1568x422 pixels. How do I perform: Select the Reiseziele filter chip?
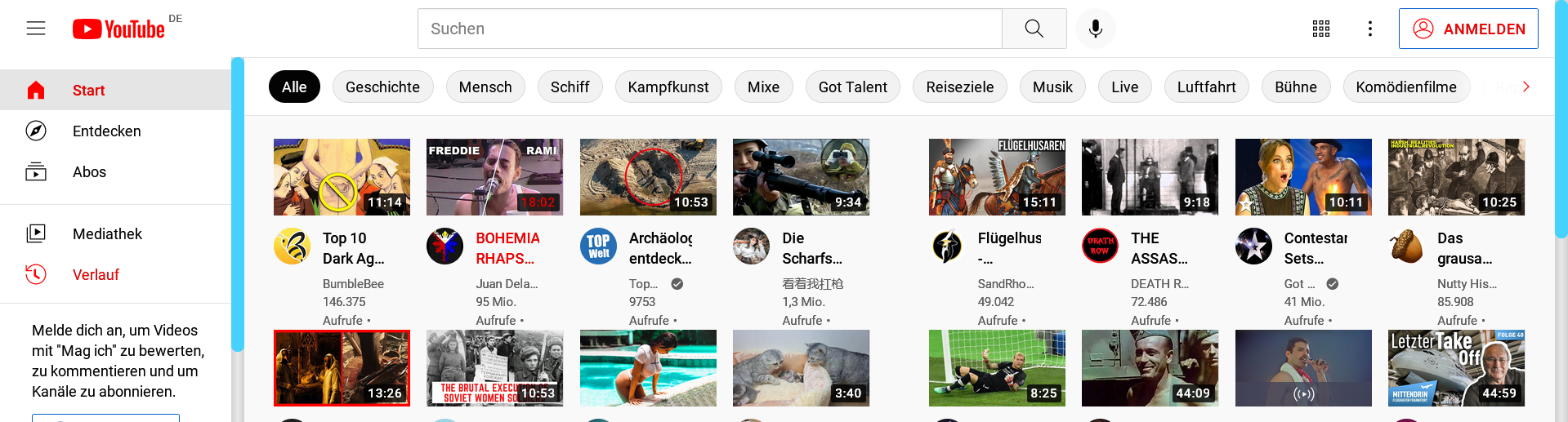(x=960, y=87)
